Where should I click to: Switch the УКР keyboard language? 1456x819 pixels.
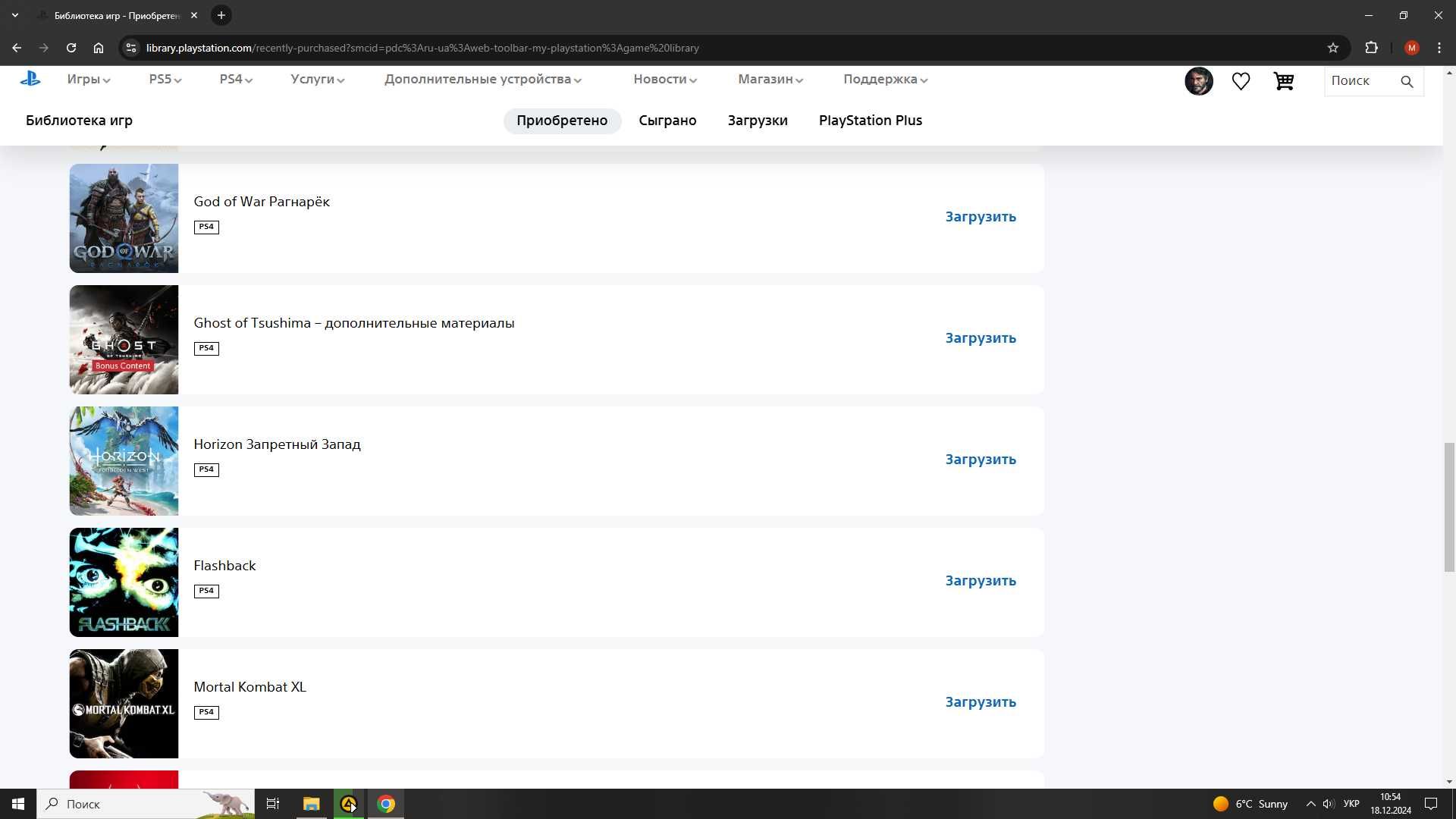point(1351,804)
